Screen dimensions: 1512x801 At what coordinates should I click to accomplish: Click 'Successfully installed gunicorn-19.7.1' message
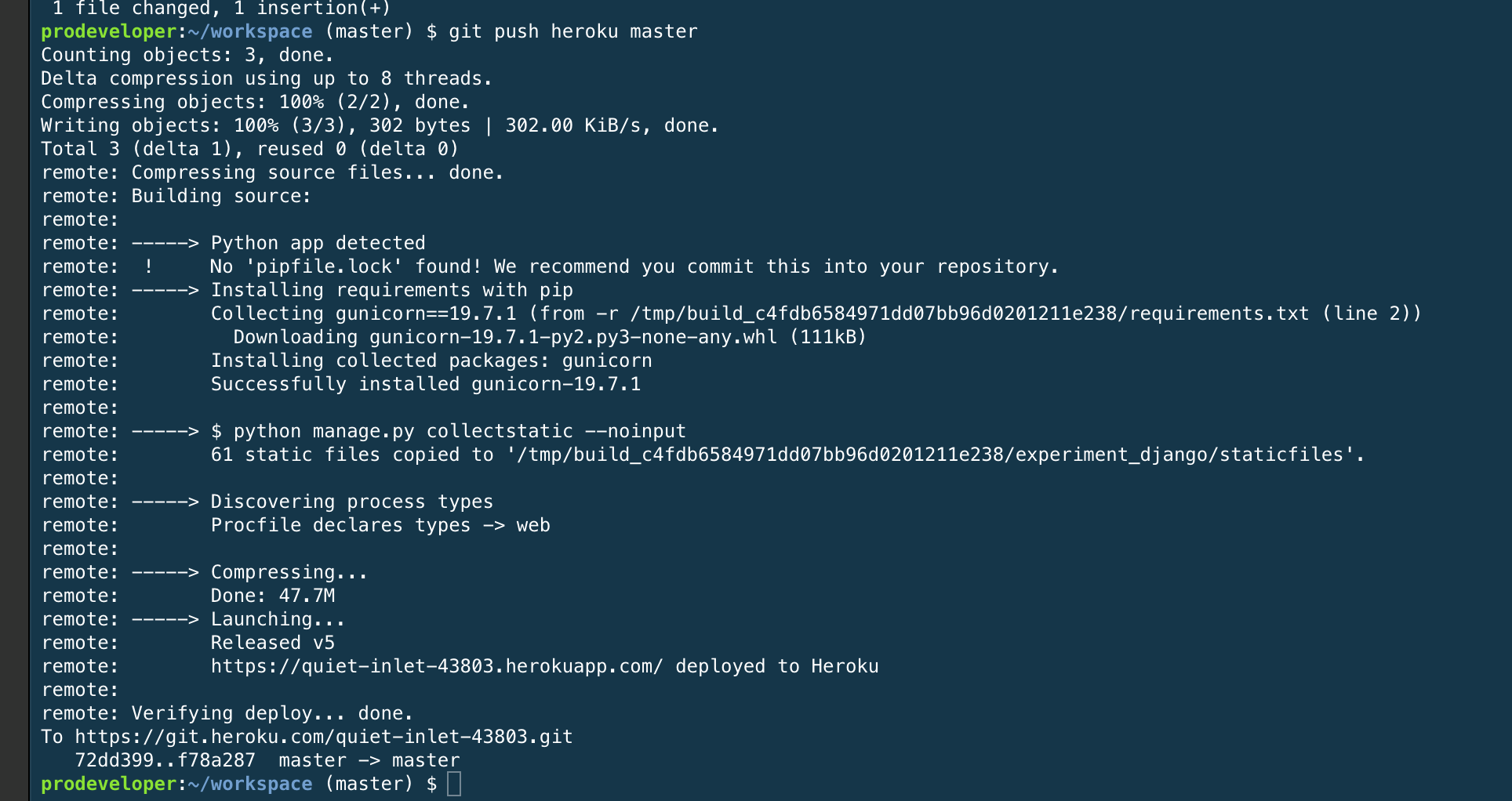(x=425, y=384)
